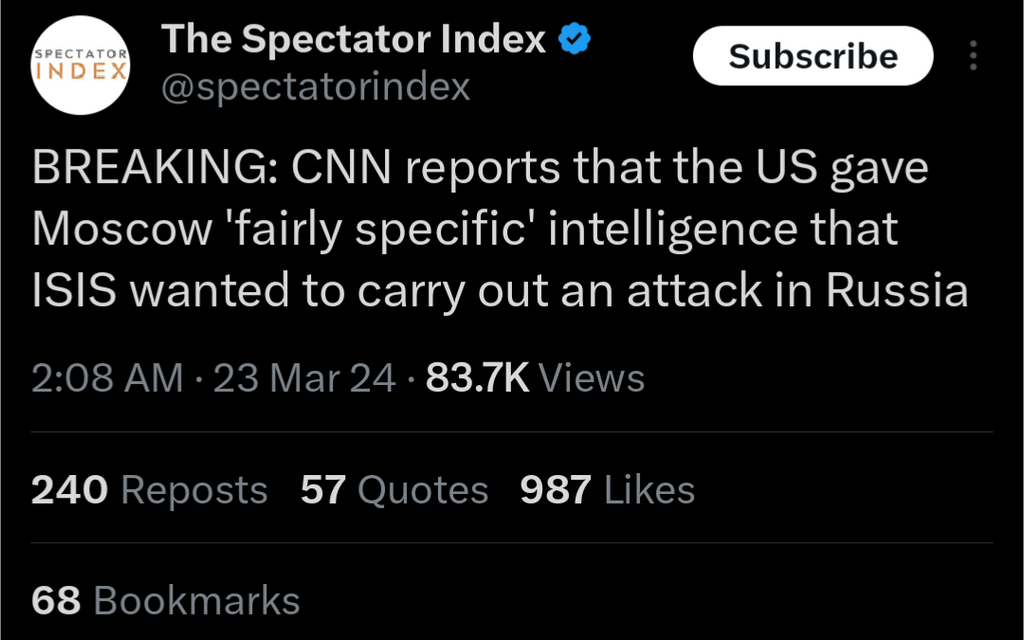The height and width of the screenshot is (640, 1024).
Task: Click the word Russia ending the tweet
Action: click(x=897, y=291)
